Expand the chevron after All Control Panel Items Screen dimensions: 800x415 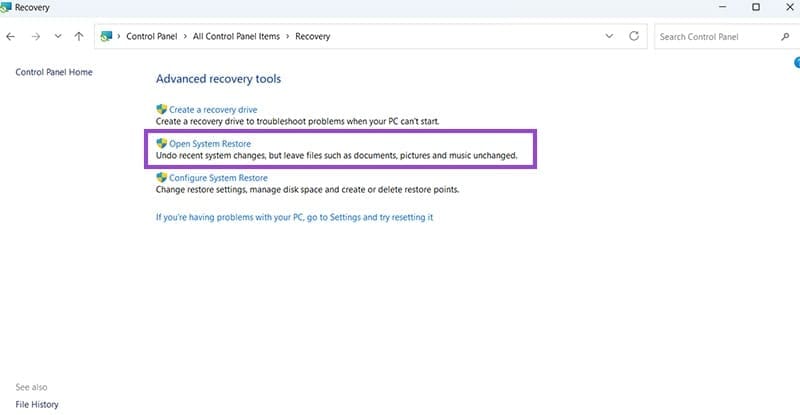point(288,36)
